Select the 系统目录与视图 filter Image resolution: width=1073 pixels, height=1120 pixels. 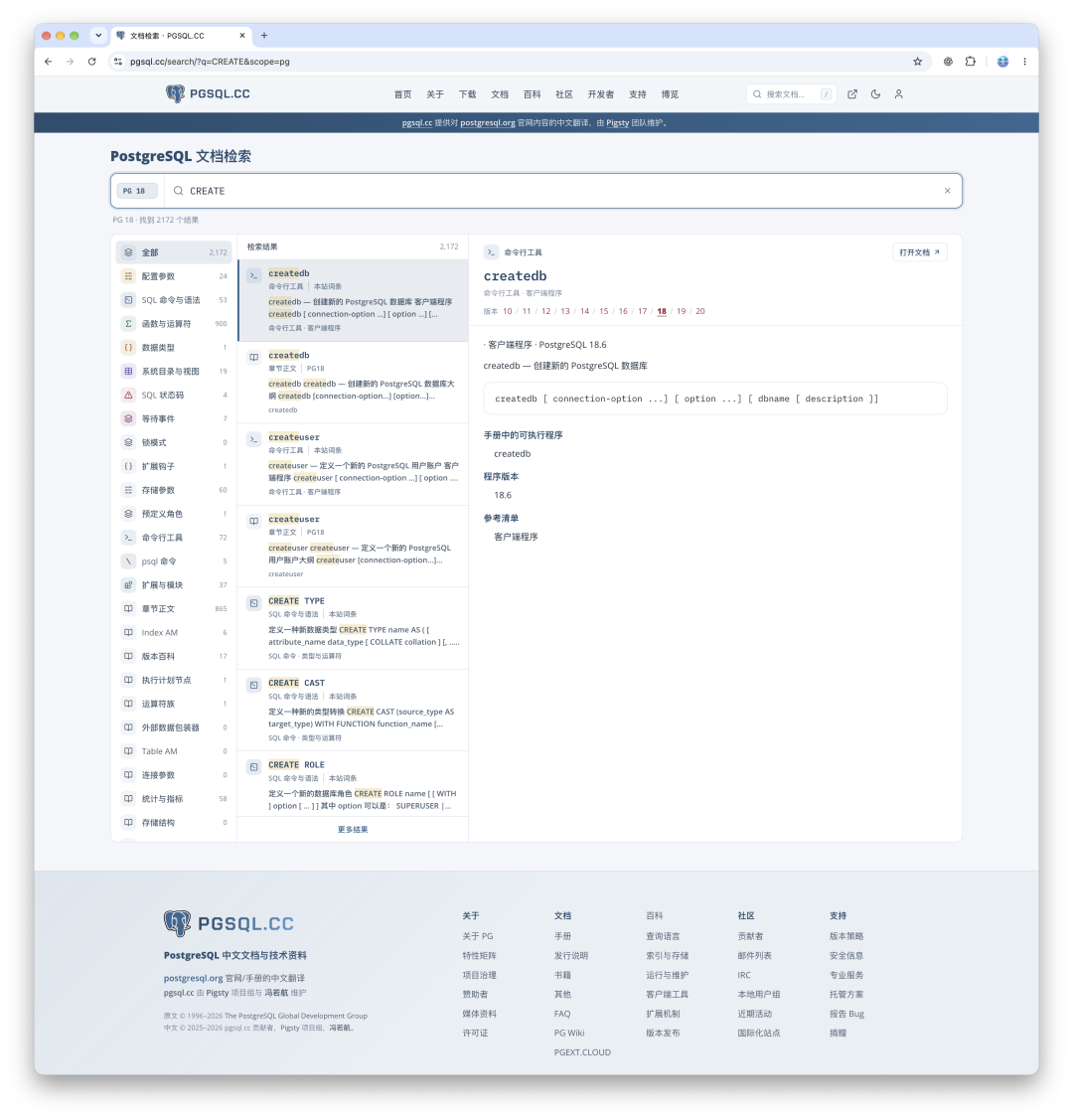pos(174,372)
